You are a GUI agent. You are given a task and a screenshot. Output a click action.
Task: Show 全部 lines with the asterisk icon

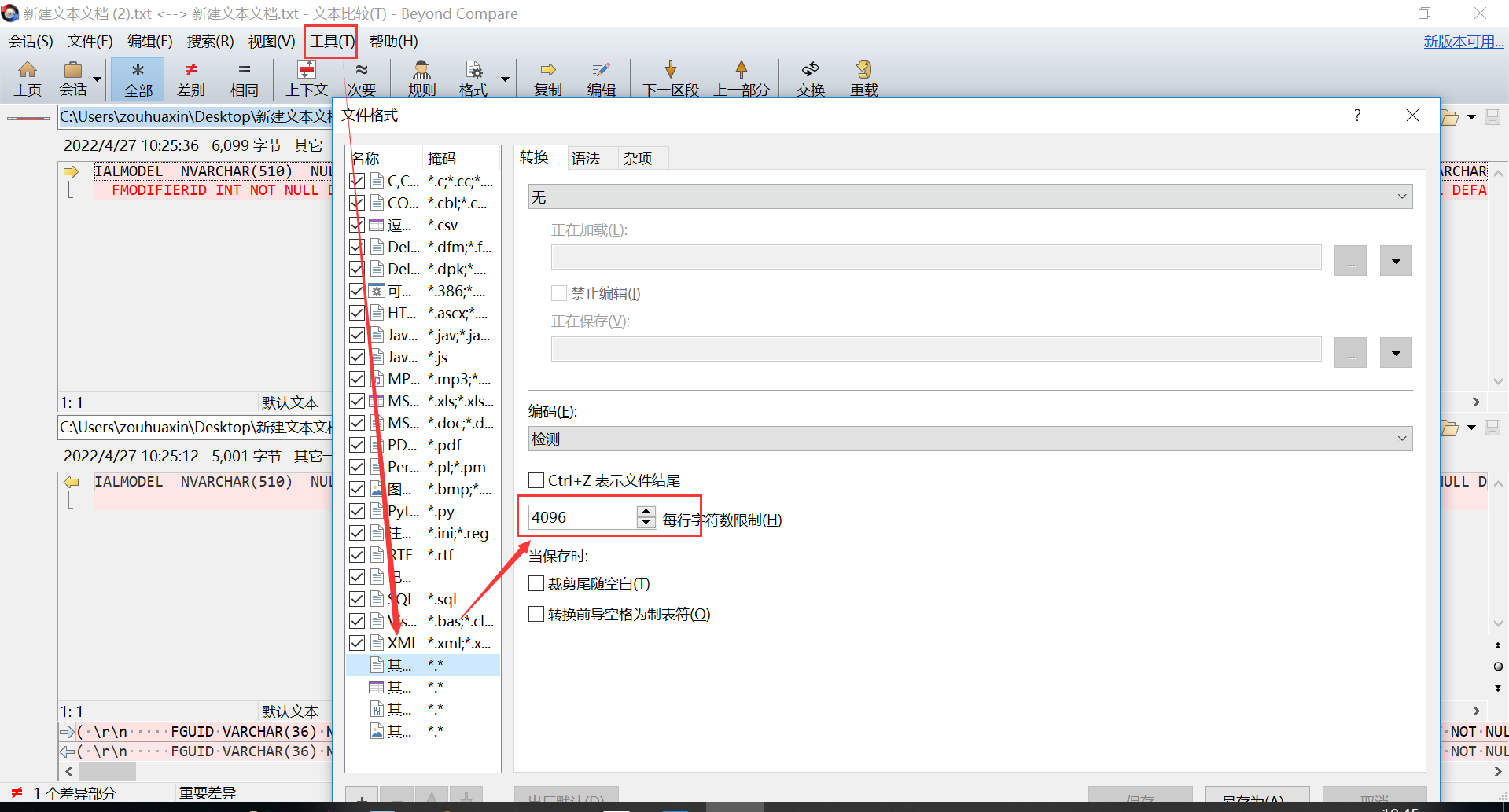tap(138, 79)
